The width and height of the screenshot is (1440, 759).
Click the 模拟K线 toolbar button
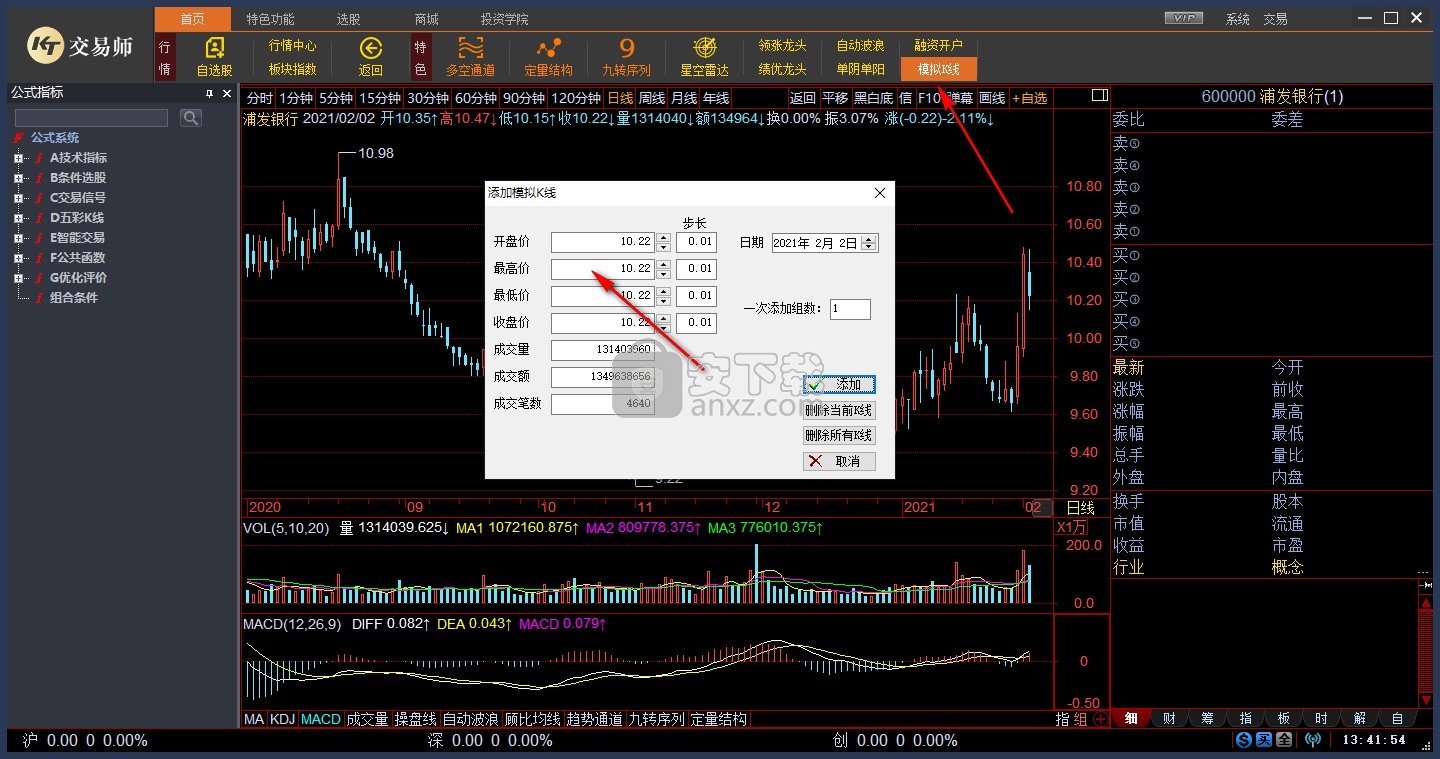click(939, 69)
